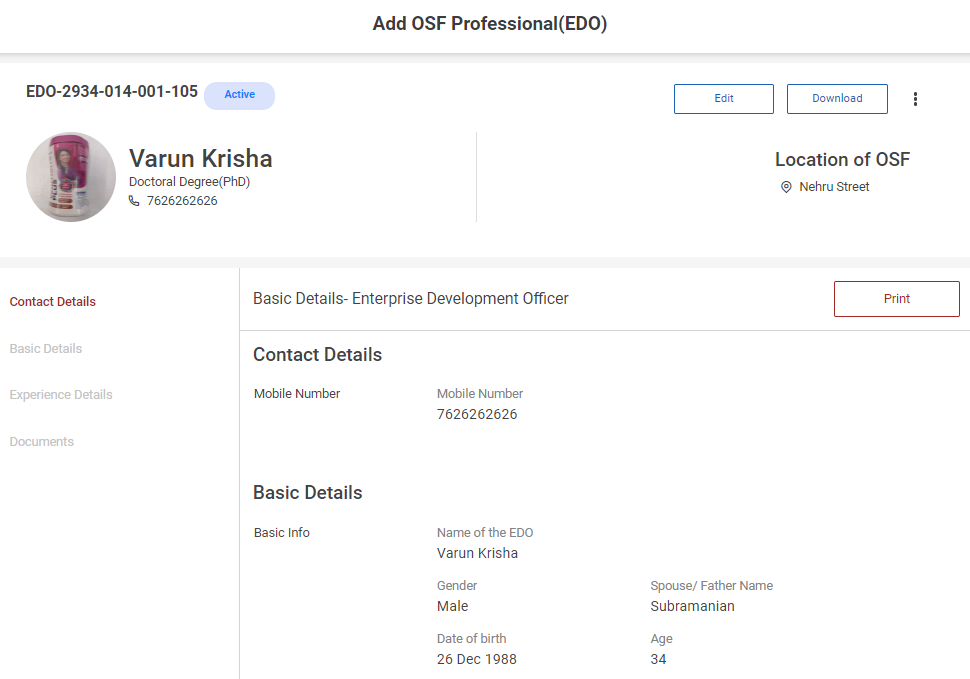Open Experience Details sidebar section

pos(61,395)
